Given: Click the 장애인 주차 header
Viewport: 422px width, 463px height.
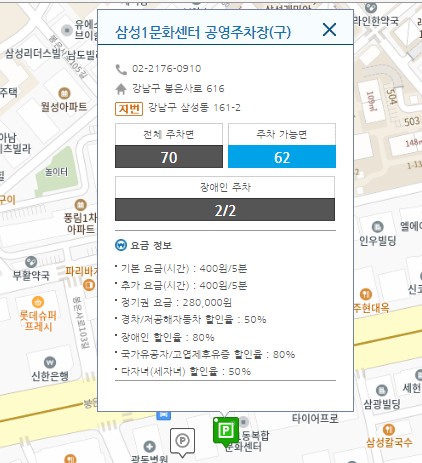Looking at the screenshot, I should tap(225, 187).
